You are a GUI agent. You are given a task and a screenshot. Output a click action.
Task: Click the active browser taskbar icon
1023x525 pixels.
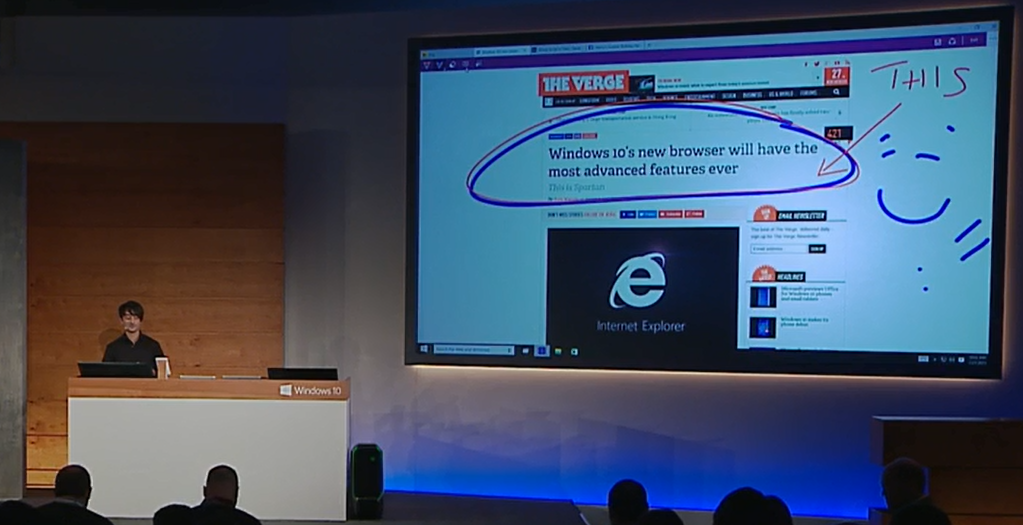click(x=542, y=351)
